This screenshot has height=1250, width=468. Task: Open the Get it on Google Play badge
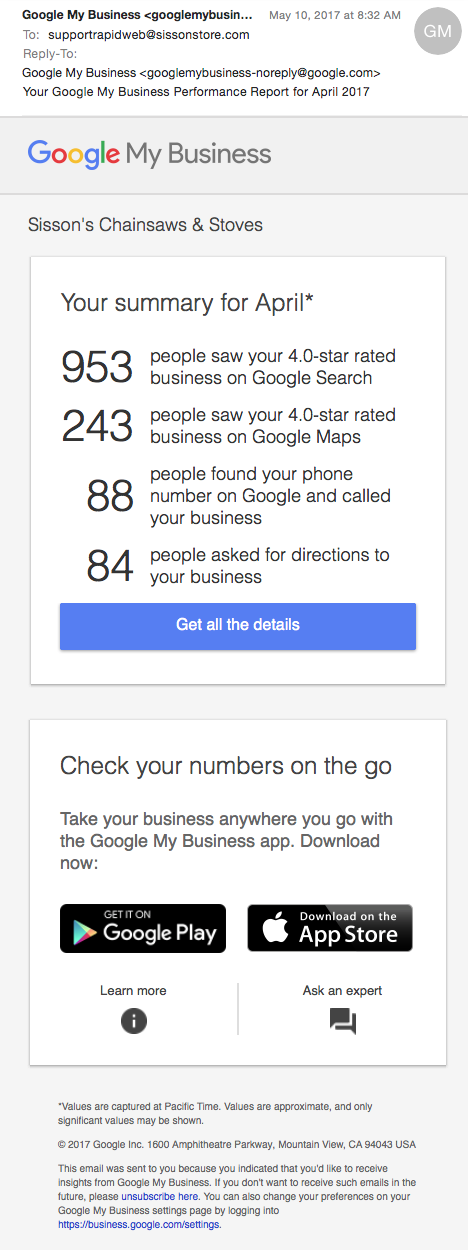143,928
